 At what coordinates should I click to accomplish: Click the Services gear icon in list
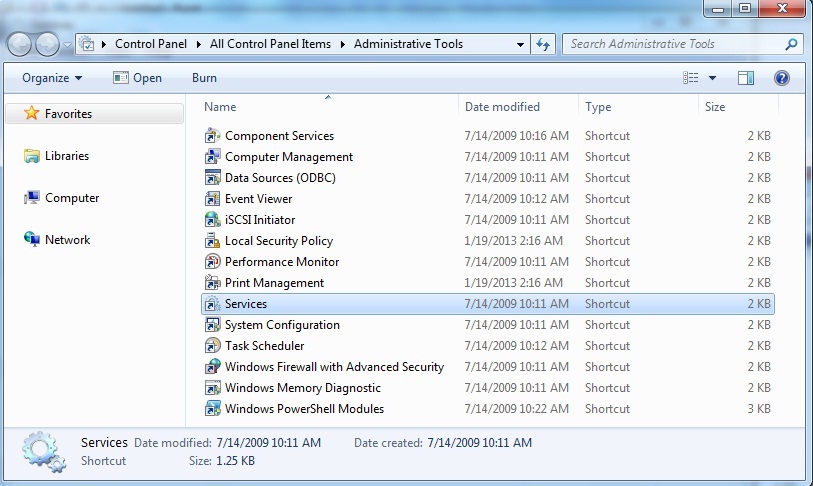tap(212, 304)
